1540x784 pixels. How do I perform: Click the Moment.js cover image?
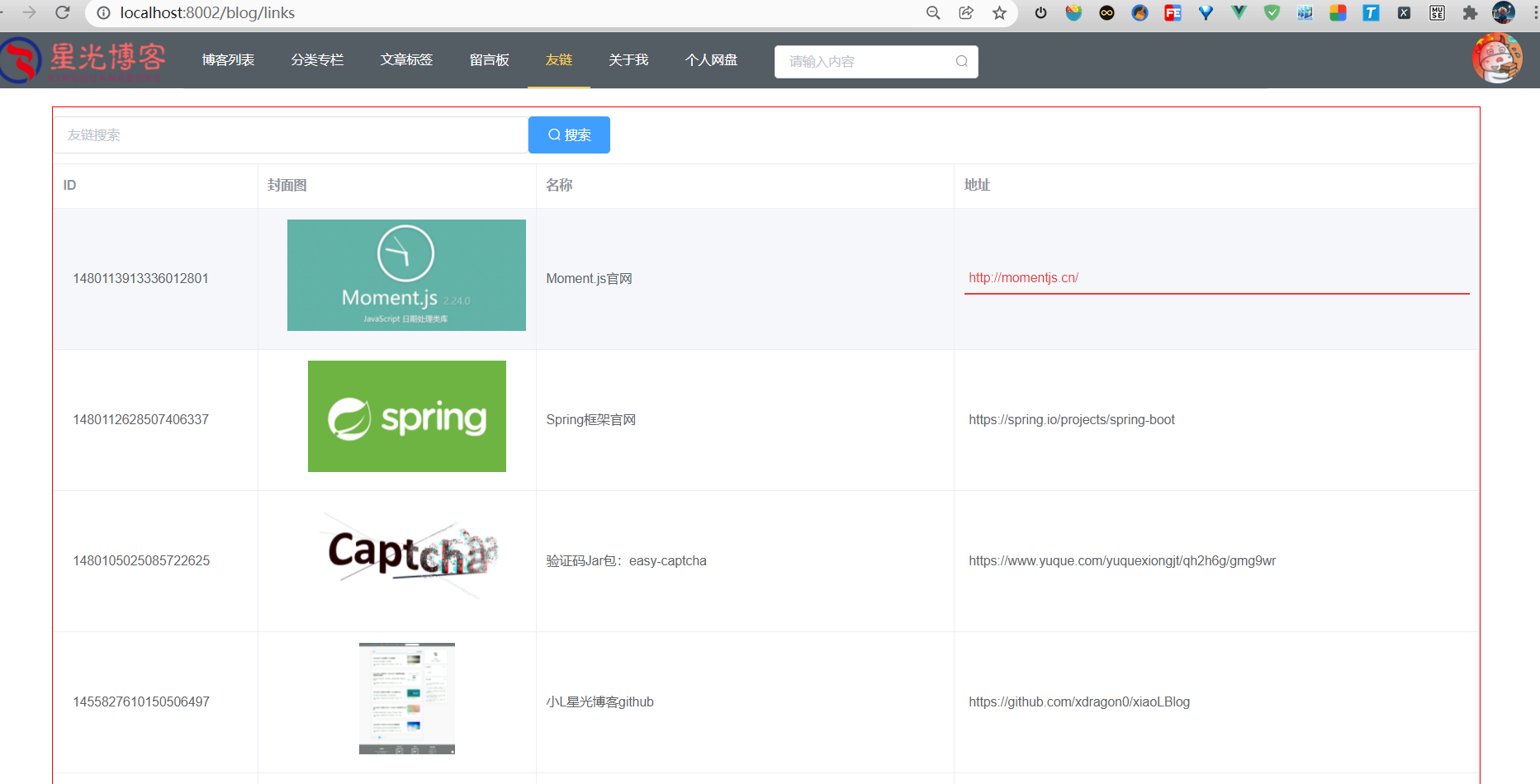pyautogui.click(x=406, y=275)
